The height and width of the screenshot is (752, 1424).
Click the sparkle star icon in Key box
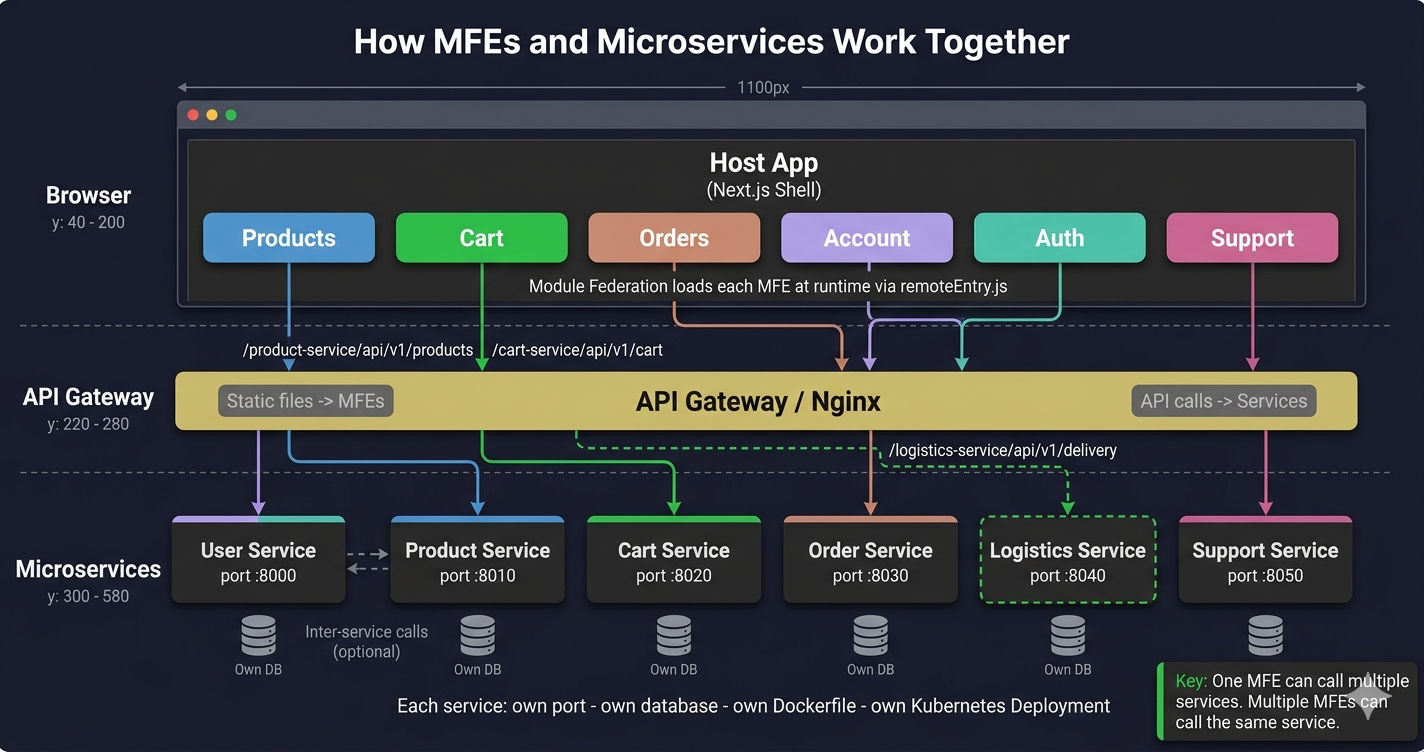(x=1368, y=695)
